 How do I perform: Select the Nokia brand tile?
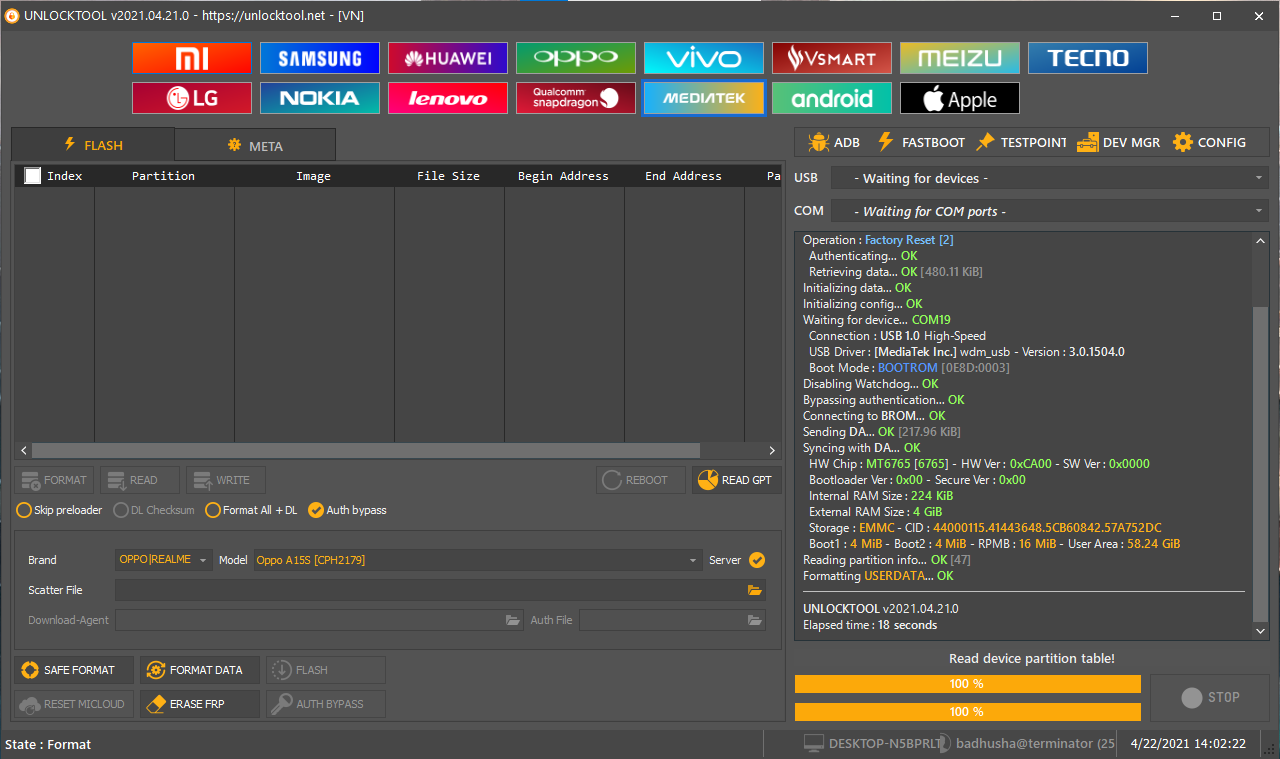point(320,98)
